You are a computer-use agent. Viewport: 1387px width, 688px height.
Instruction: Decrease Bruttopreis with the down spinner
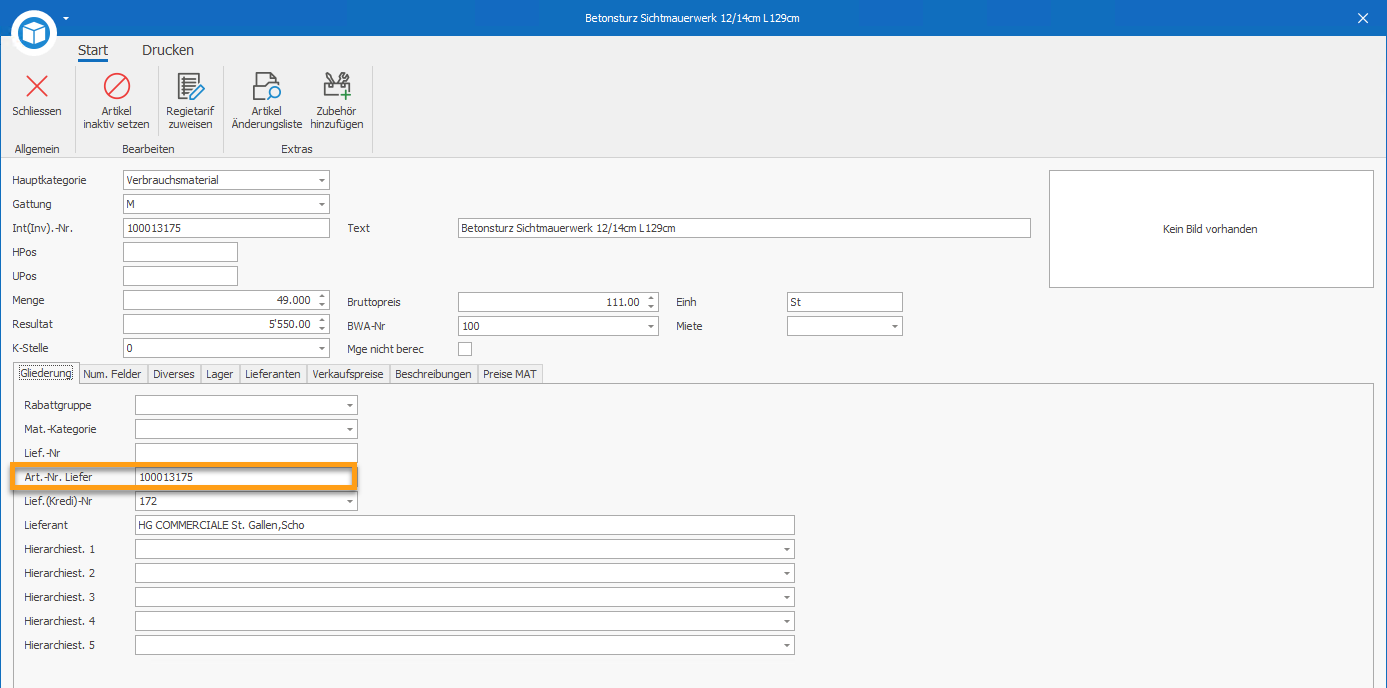pos(651,306)
